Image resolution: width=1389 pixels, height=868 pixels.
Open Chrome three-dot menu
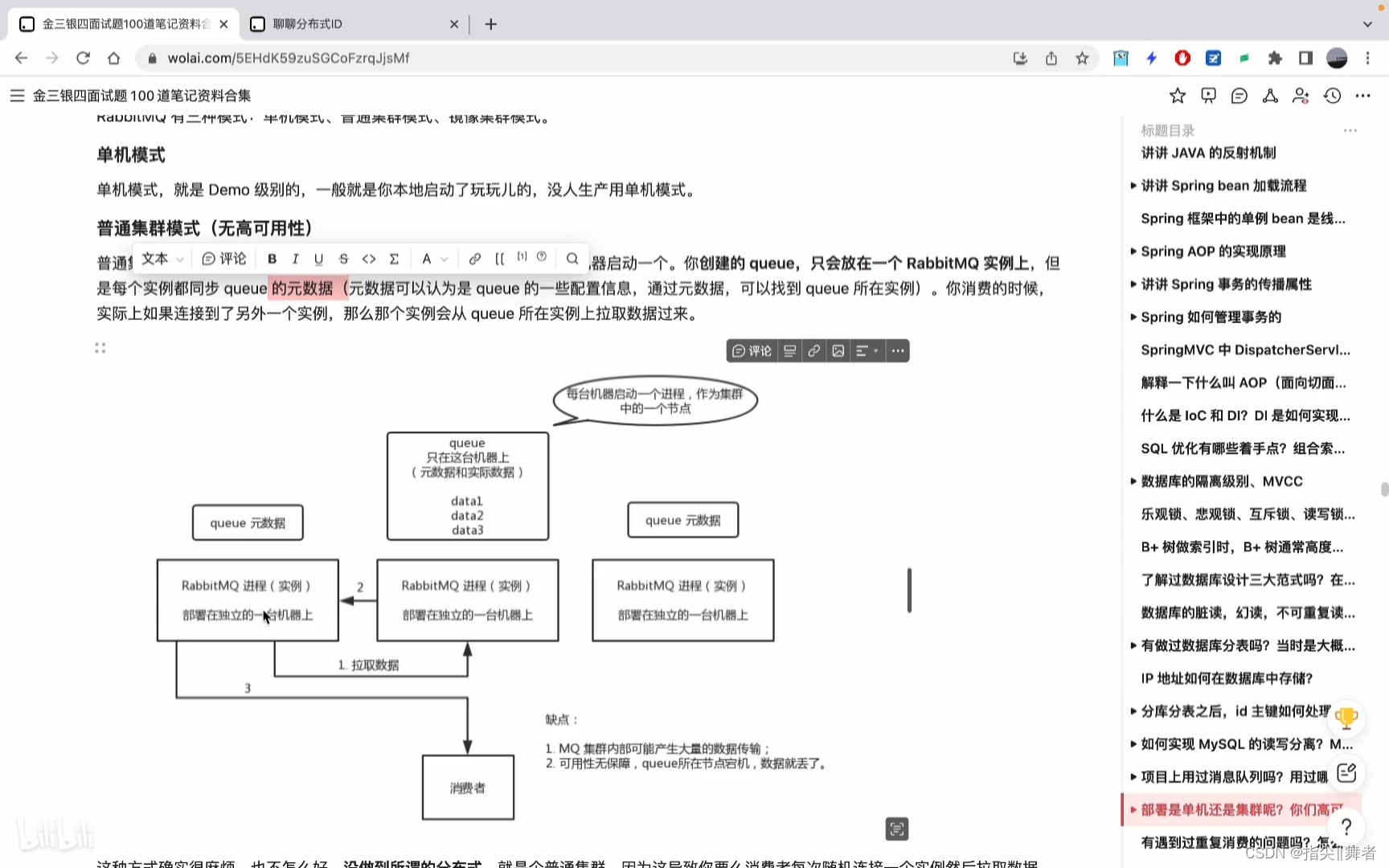pos(1367,58)
